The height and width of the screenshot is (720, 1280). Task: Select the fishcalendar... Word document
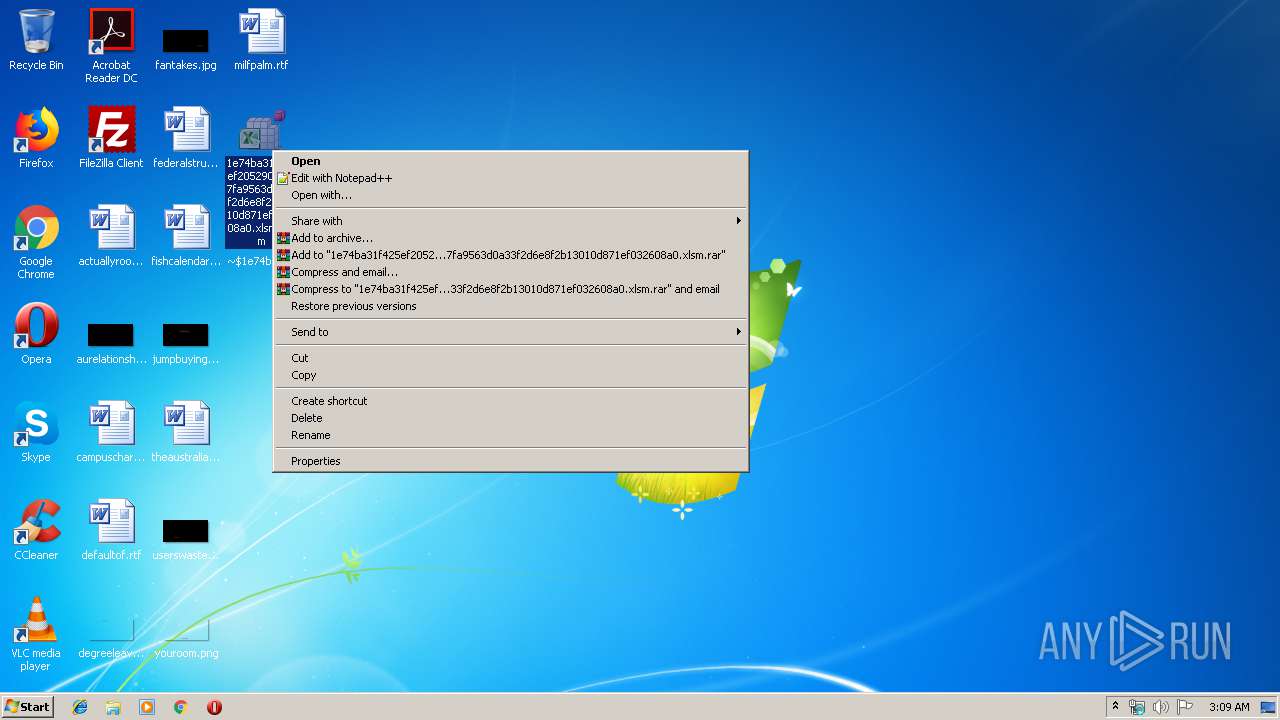[186, 237]
